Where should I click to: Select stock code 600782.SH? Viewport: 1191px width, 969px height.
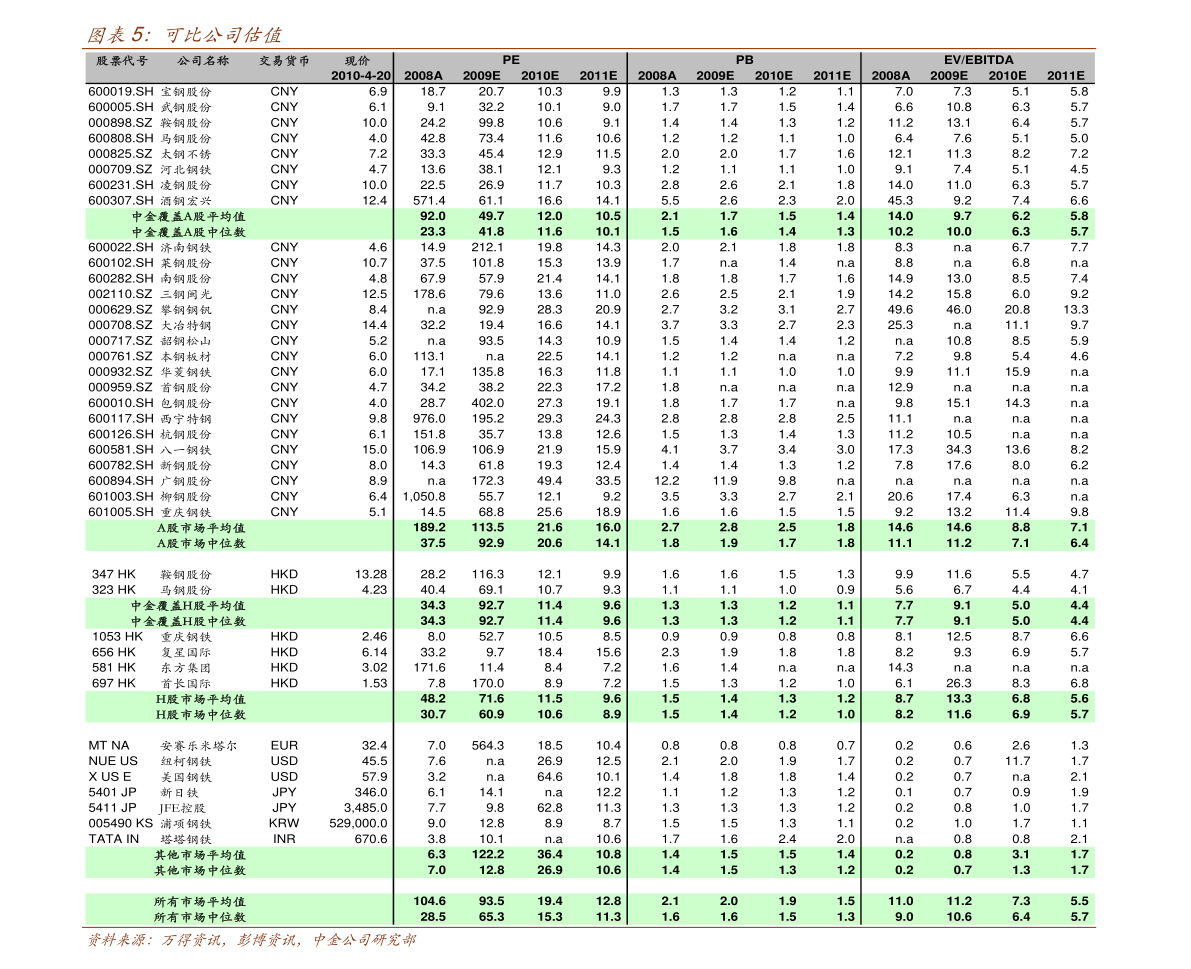coord(120,466)
